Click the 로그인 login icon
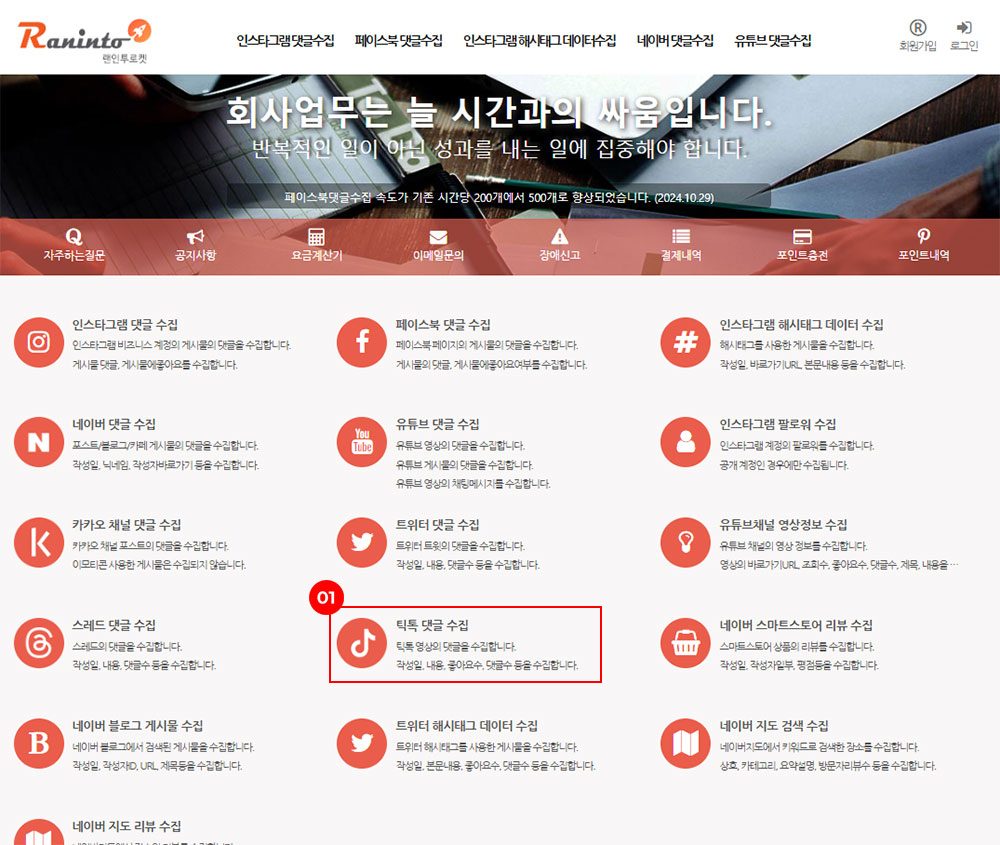This screenshot has width=1000, height=845. coord(964,27)
